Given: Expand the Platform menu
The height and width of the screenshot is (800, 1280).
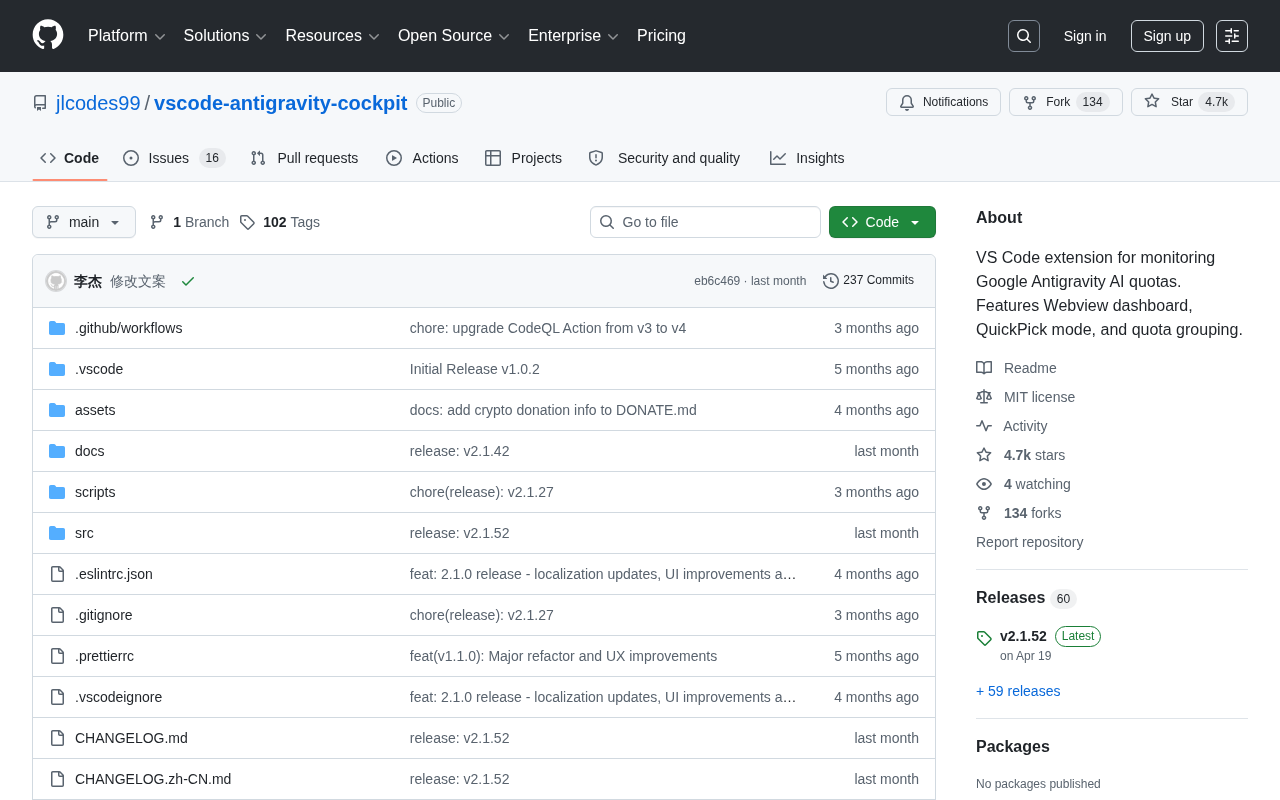Looking at the screenshot, I should 127,36.
